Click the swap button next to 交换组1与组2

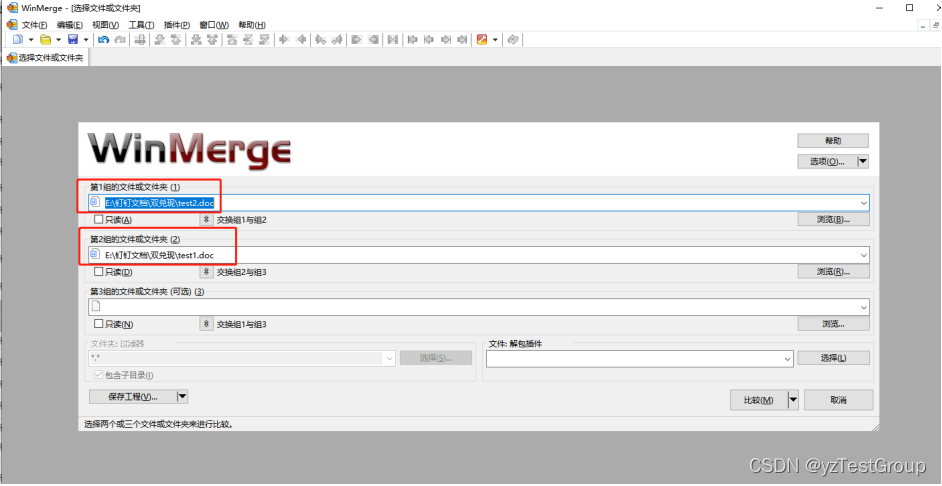tap(206, 219)
